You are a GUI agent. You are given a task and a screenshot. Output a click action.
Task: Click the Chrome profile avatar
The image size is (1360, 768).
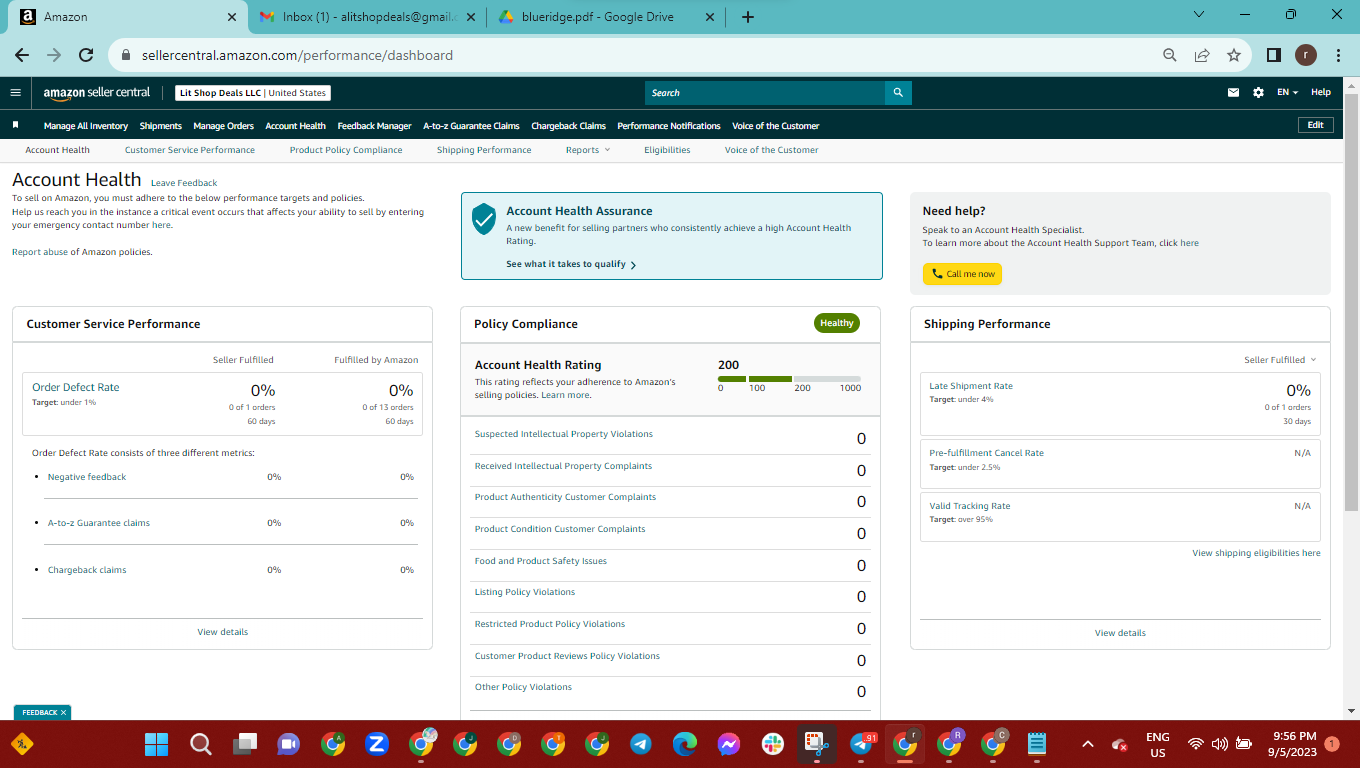(1306, 55)
